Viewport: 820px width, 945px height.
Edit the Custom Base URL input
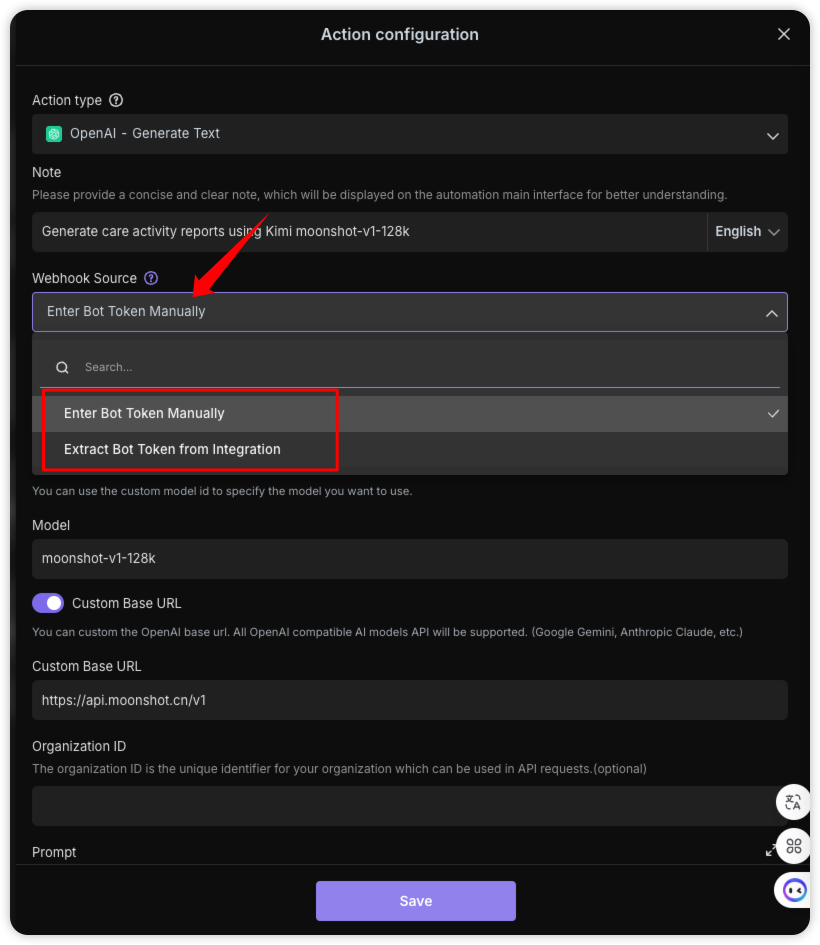tap(410, 700)
